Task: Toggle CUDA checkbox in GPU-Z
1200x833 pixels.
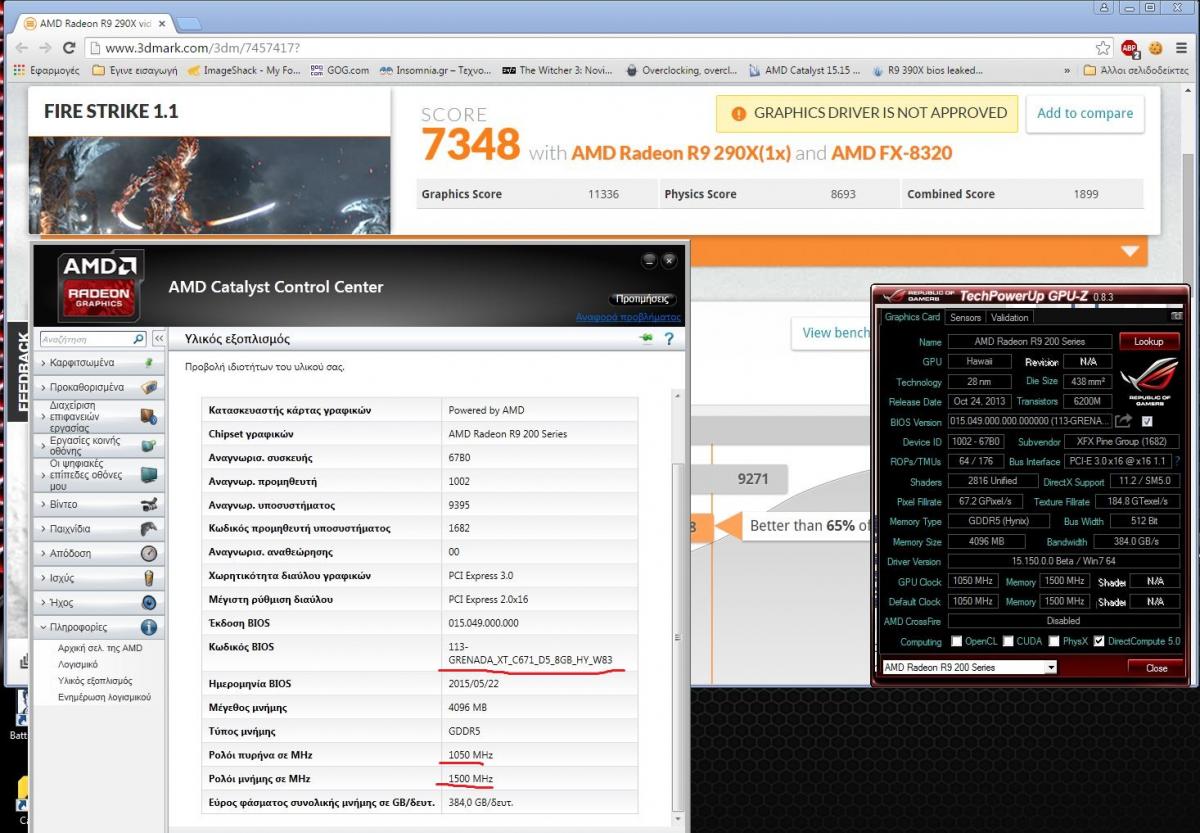Action: [1009, 641]
